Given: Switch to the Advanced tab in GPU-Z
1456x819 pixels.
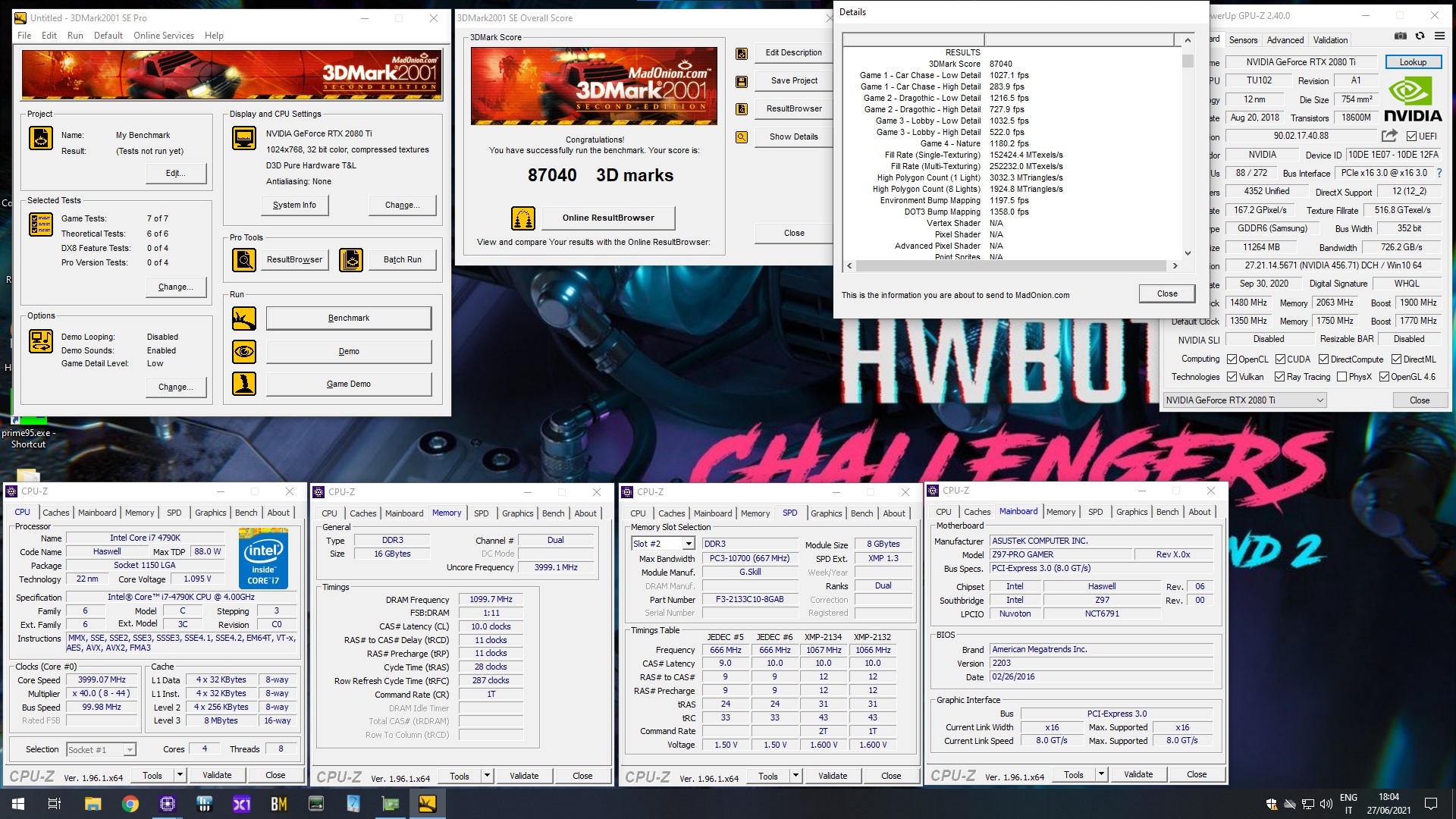Looking at the screenshot, I should point(1285,40).
